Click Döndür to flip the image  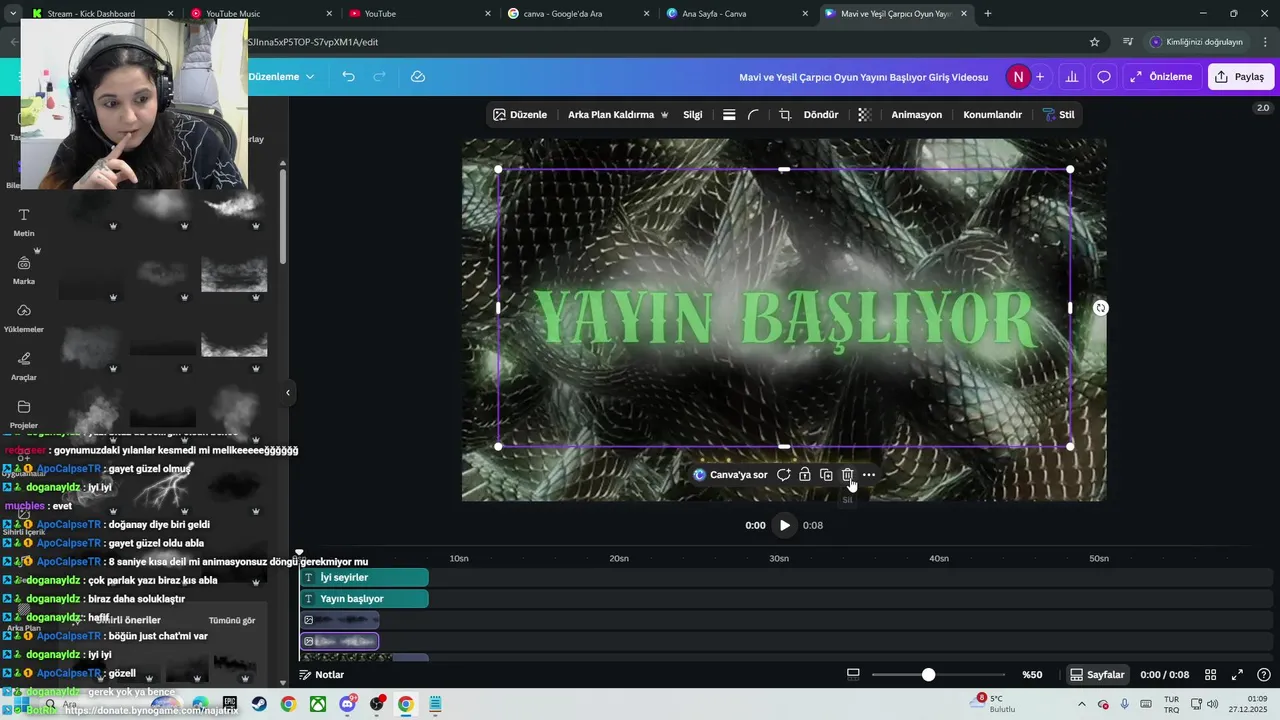821,115
